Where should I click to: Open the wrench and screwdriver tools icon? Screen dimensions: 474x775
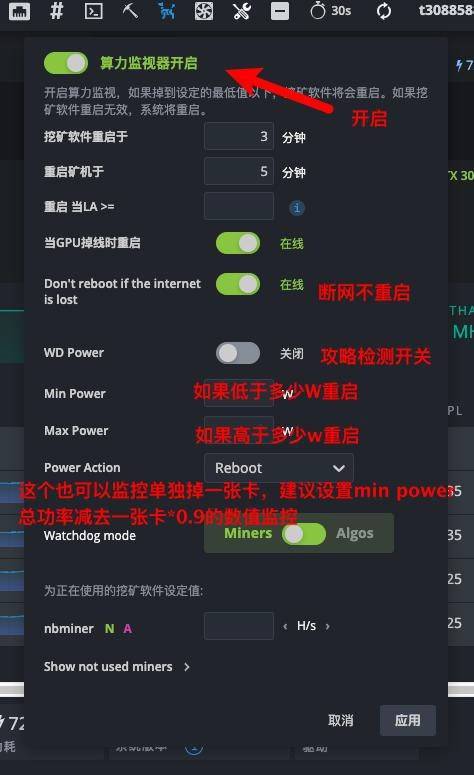click(242, 10)
